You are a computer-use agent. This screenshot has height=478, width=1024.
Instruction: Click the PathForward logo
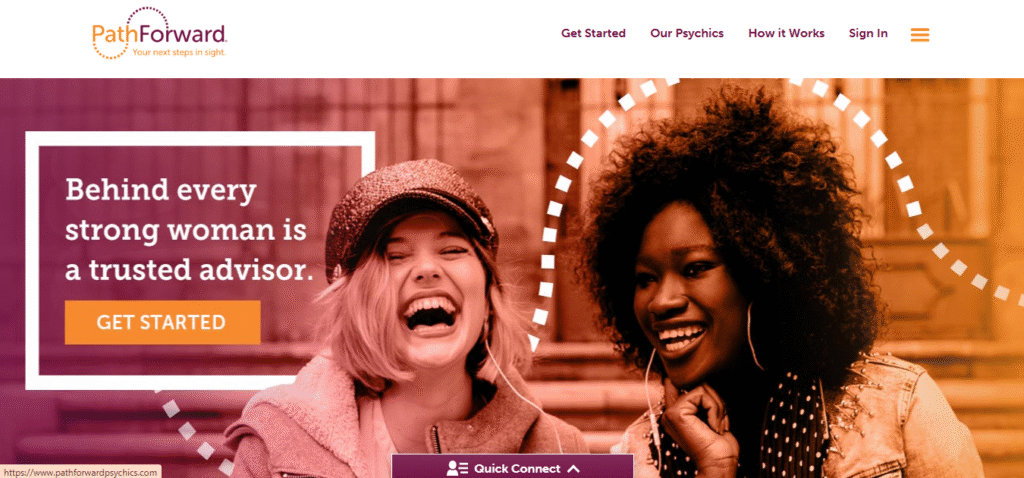160,33
